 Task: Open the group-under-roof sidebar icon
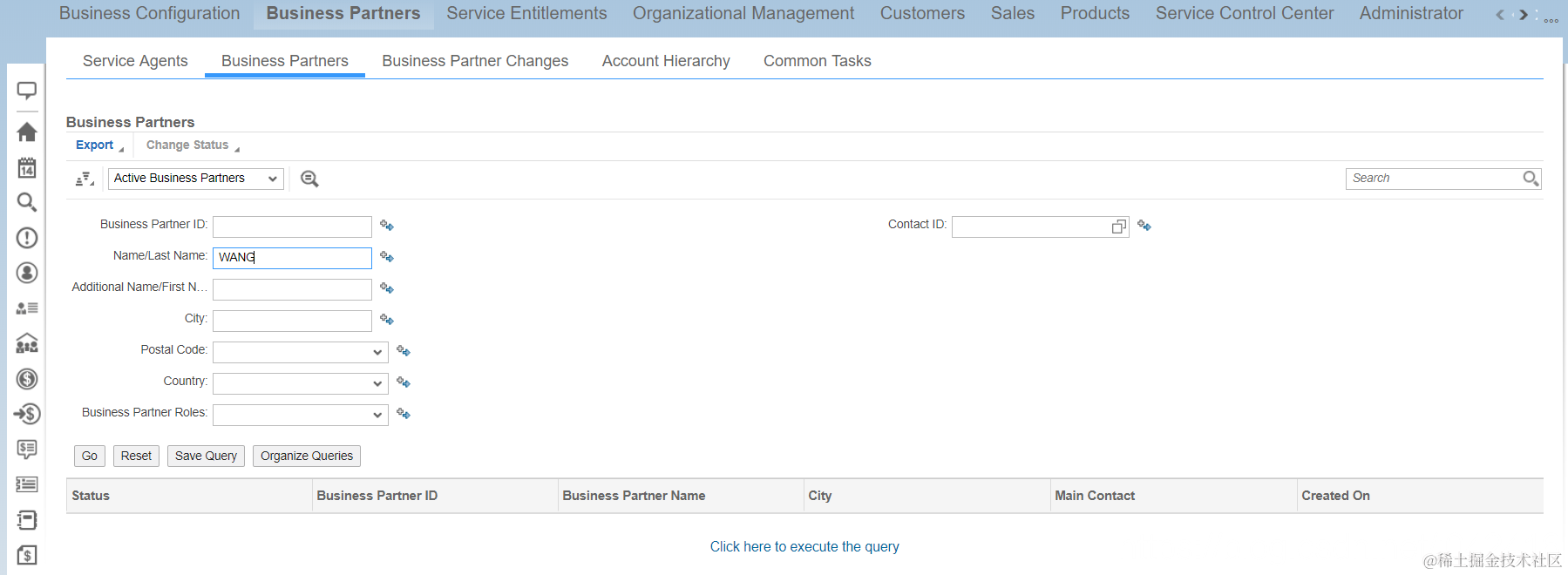coord(27,343)
